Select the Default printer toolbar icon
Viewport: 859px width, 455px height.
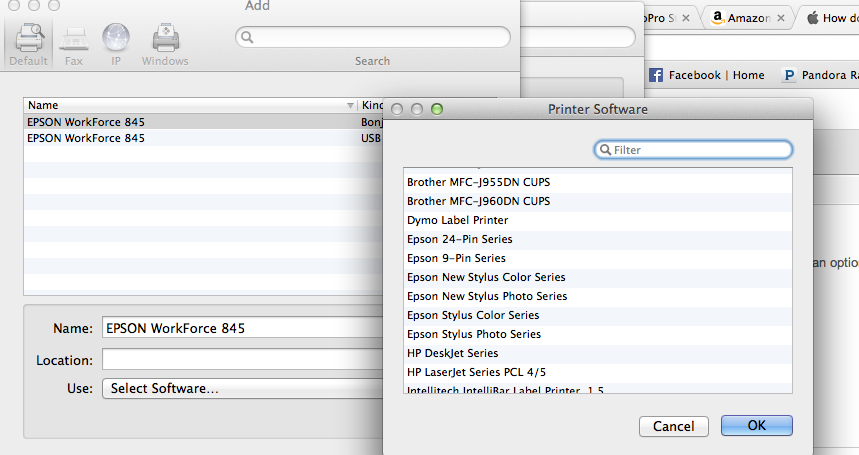click(28, 44)
